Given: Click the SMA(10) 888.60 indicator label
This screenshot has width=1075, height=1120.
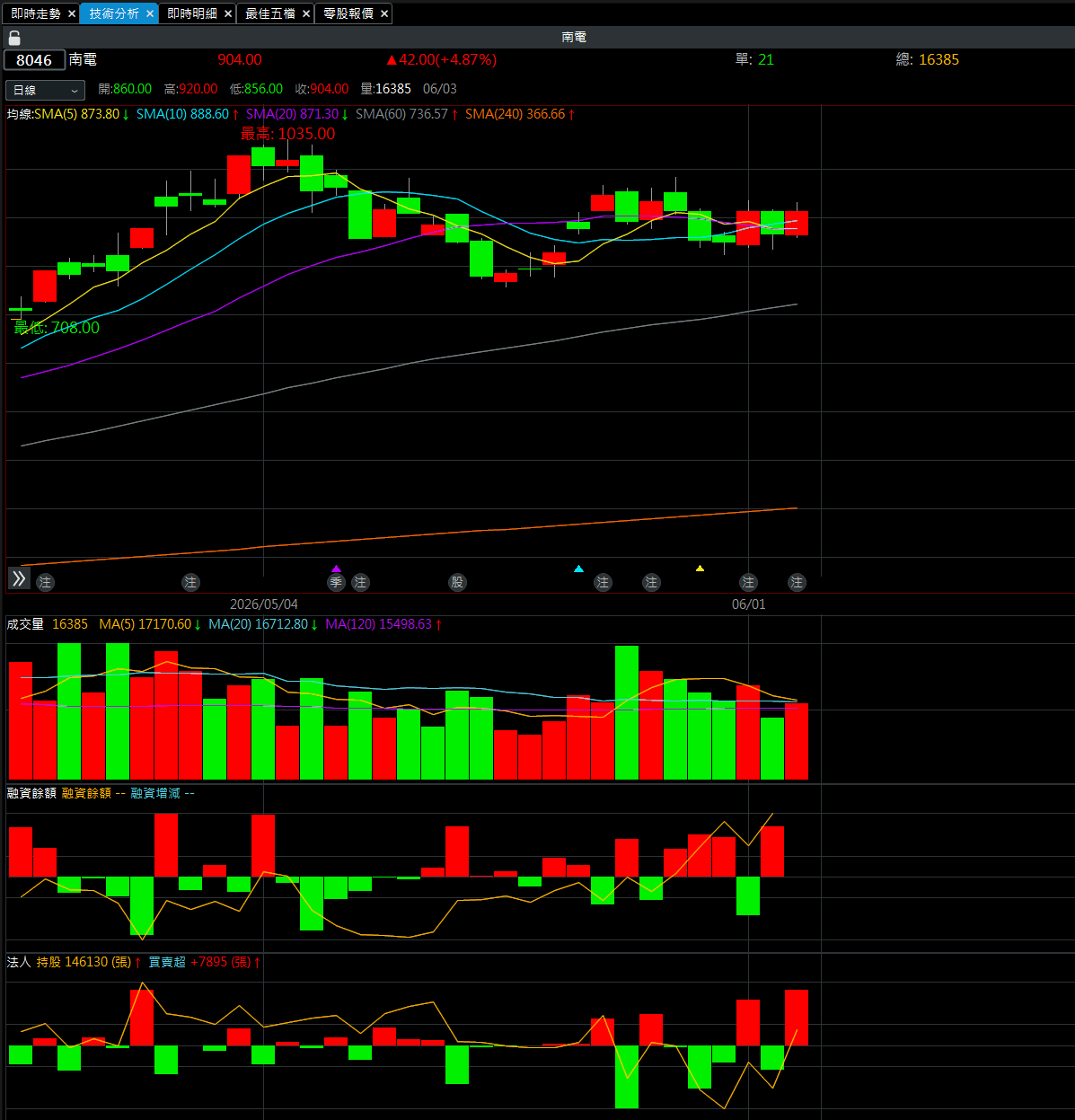Looking at the screenshot, I should [188, 114].
